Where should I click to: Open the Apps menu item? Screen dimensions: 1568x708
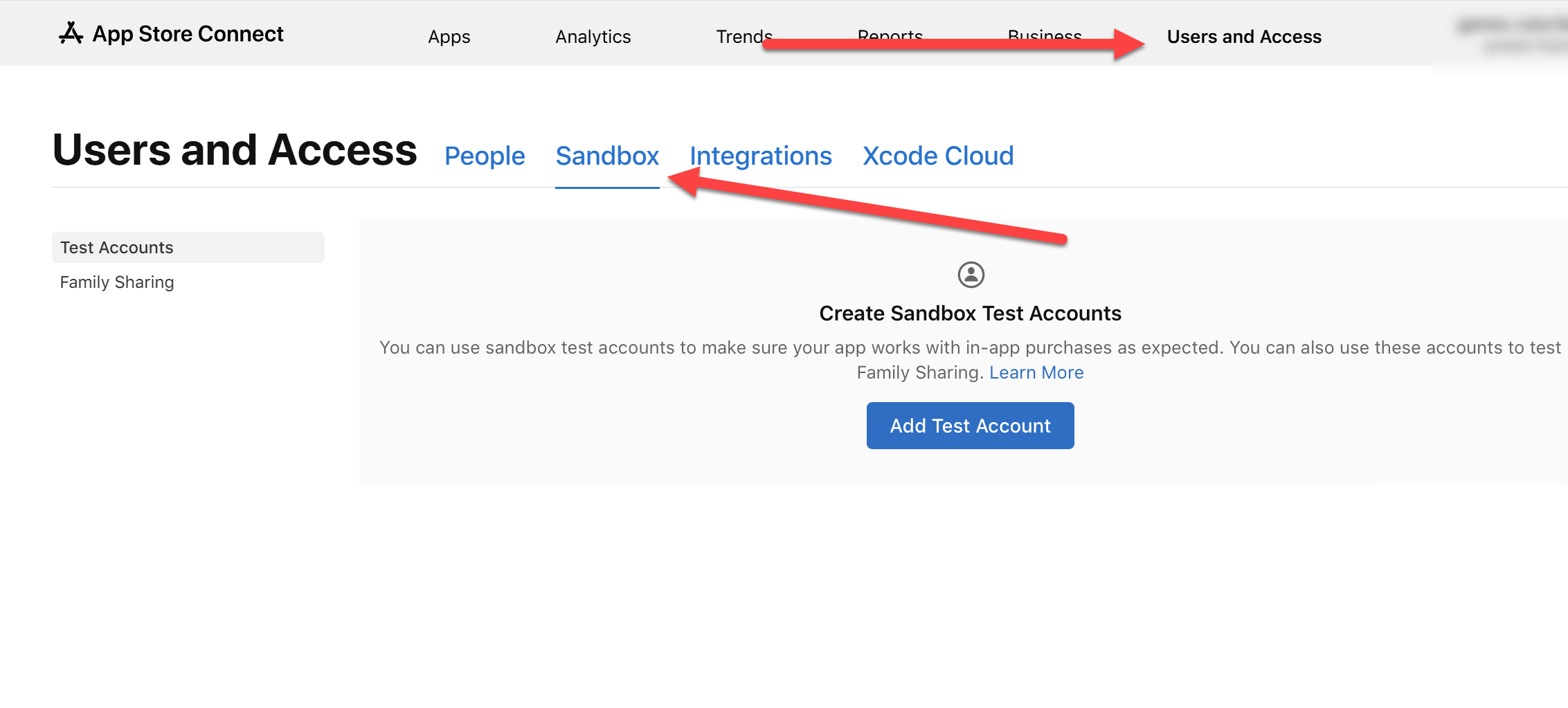[x=449, y=37]
